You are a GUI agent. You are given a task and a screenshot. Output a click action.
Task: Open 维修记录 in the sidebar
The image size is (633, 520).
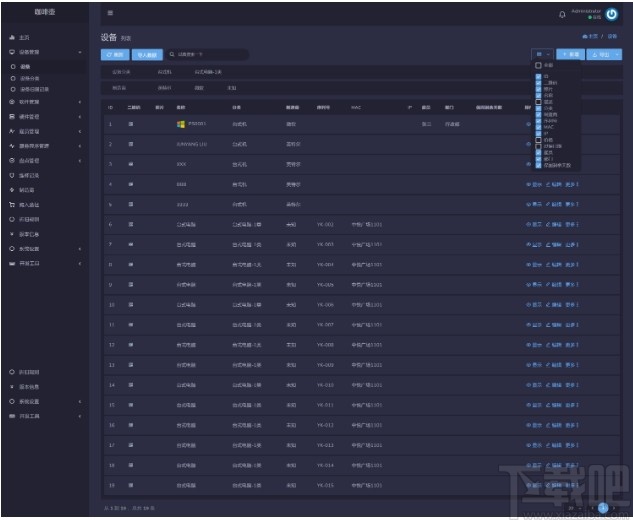[x=29, y=176]
